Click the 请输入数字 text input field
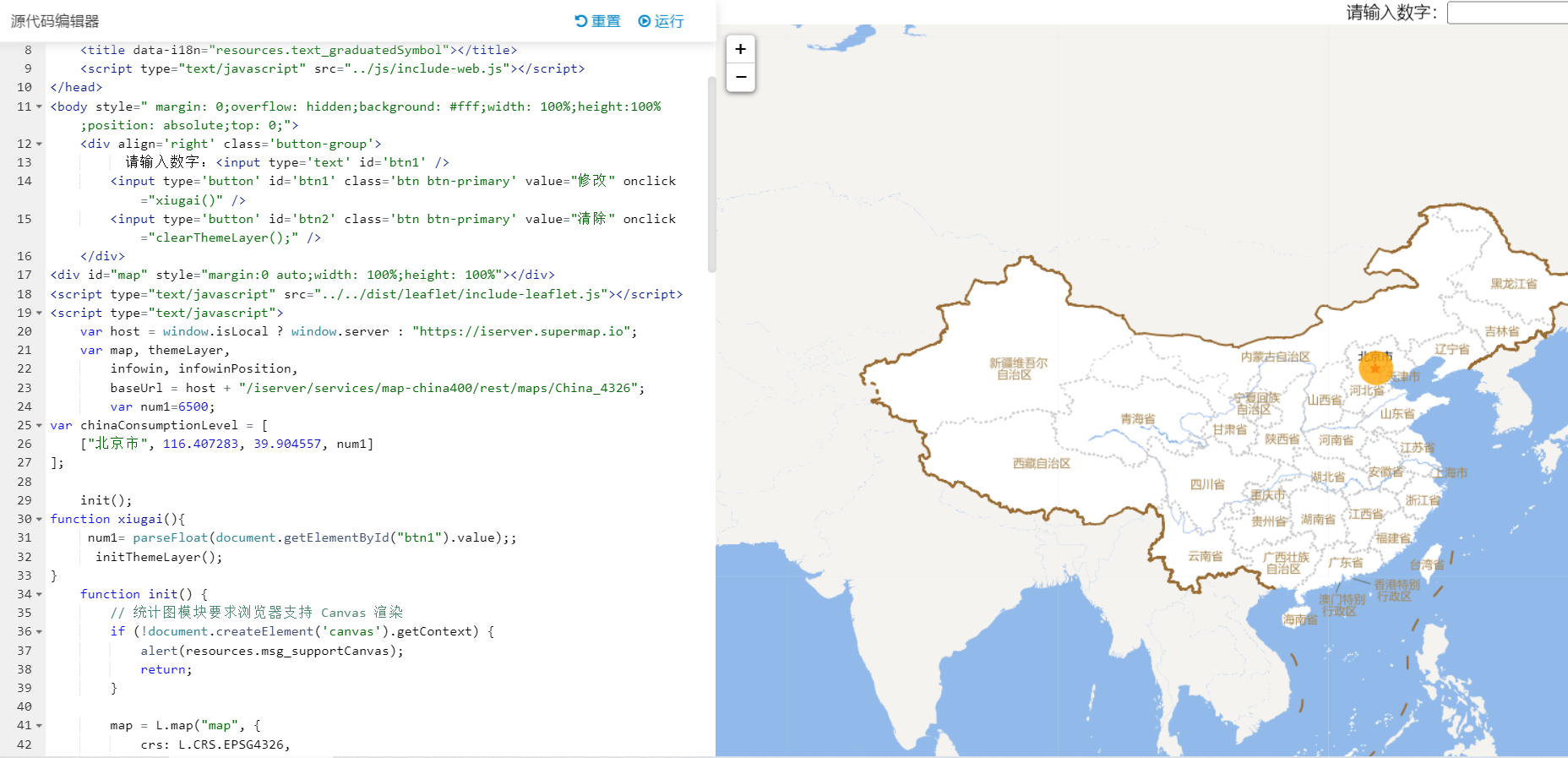1568x758 pixels. [x=1508, y=13]
